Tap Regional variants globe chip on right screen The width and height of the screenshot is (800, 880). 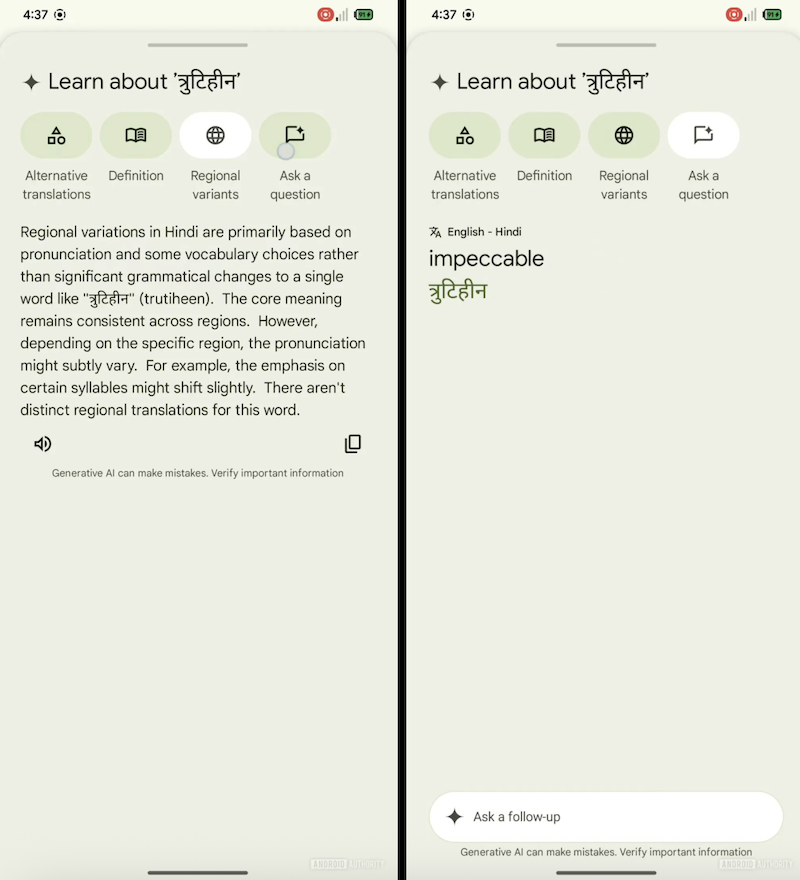624,136
